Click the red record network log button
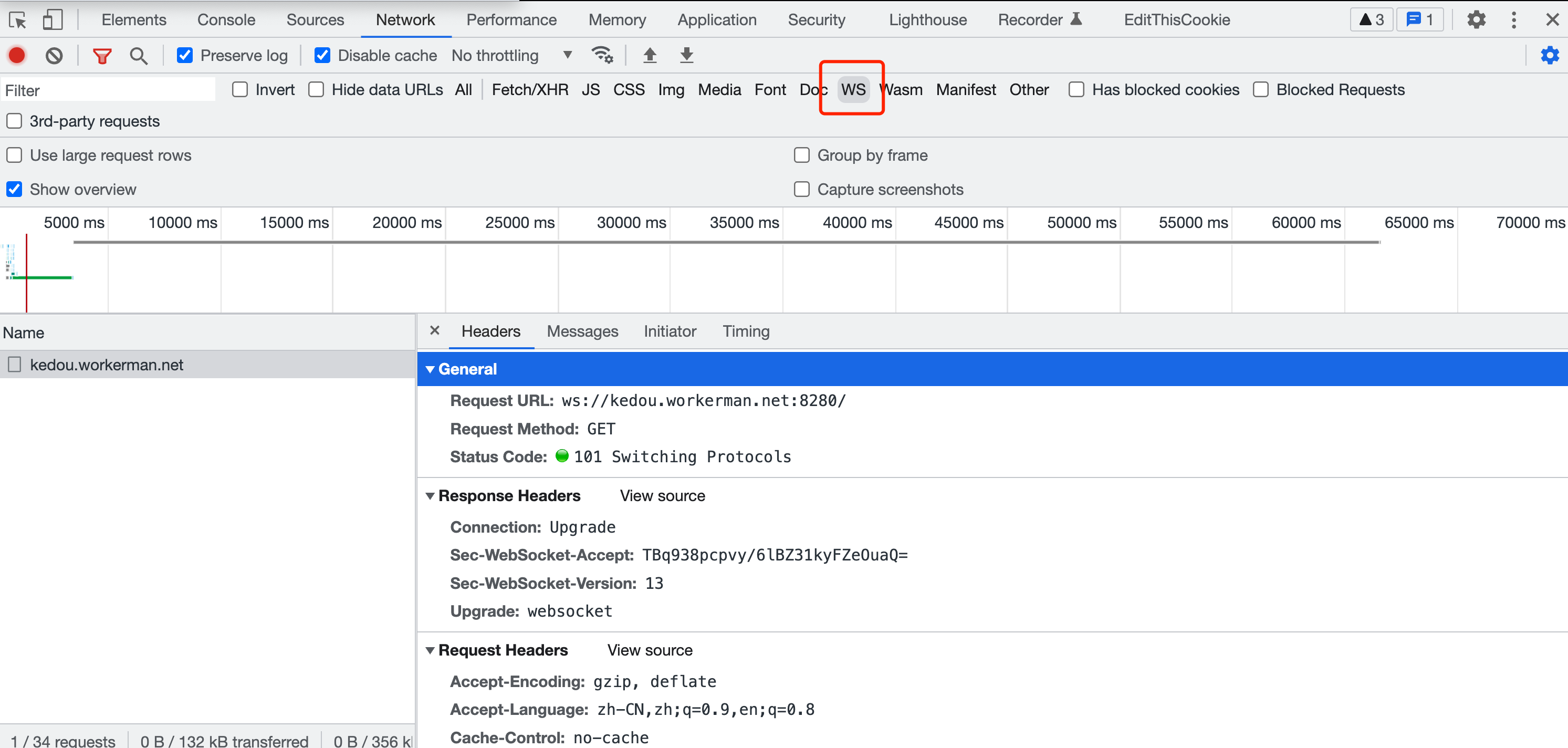The height and width of the screenshot is (748, 1568). 16,56
